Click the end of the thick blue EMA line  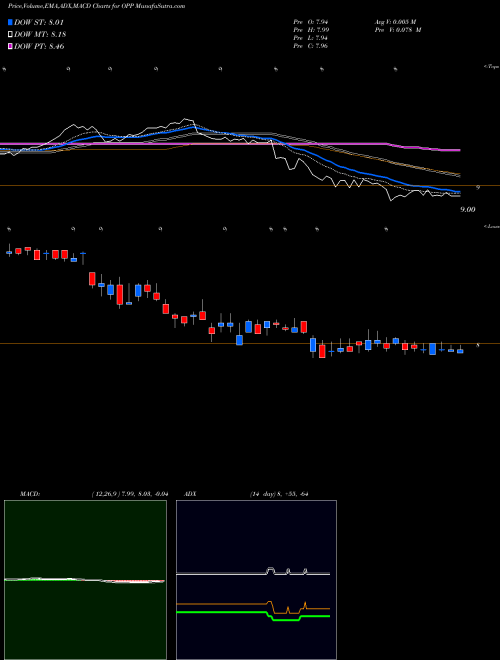[459, 192]
